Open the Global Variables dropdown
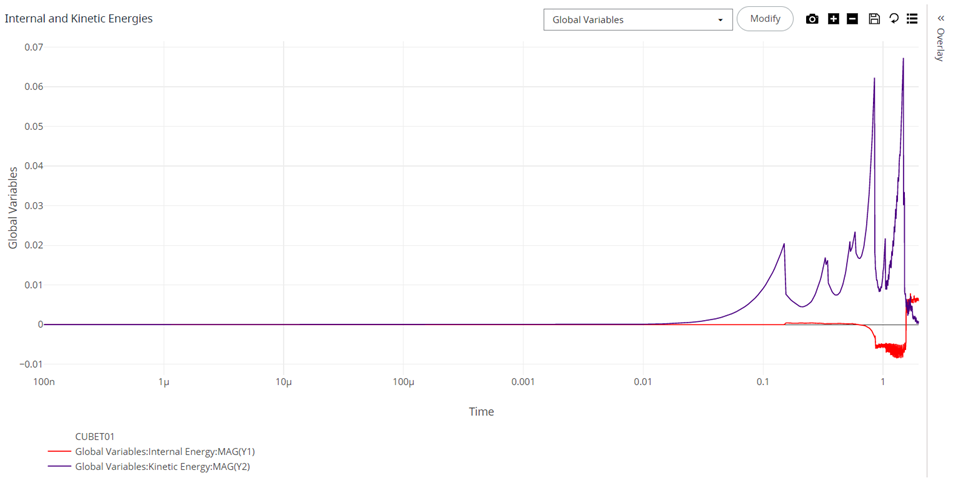Image resolution: width=956 pixels, height=482 pixels. tap(637, 20)
